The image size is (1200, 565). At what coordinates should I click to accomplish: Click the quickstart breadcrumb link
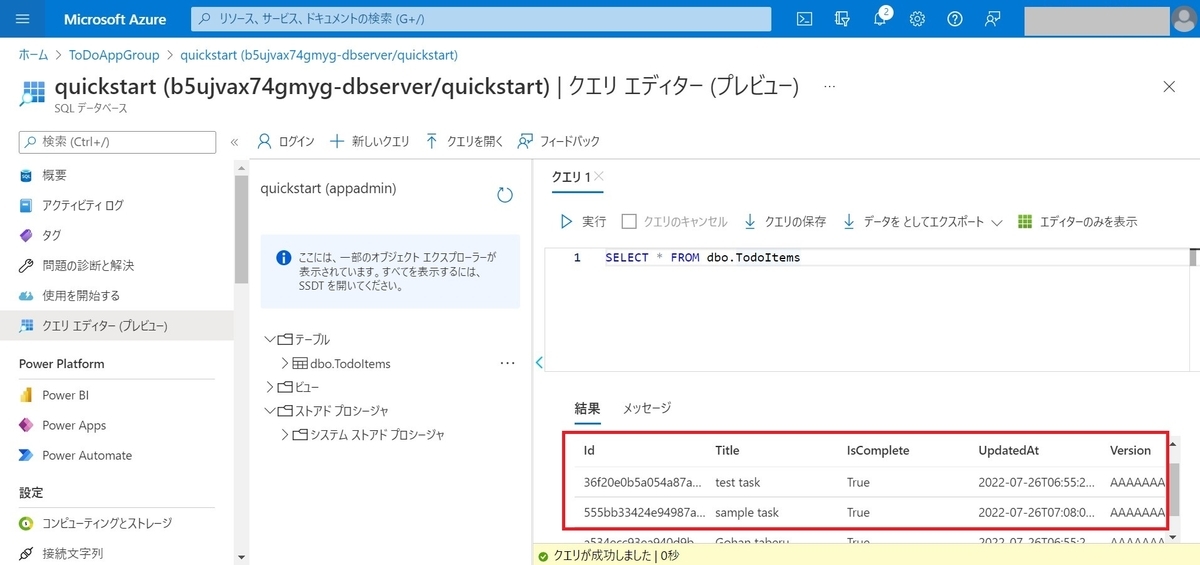(319, 55)
